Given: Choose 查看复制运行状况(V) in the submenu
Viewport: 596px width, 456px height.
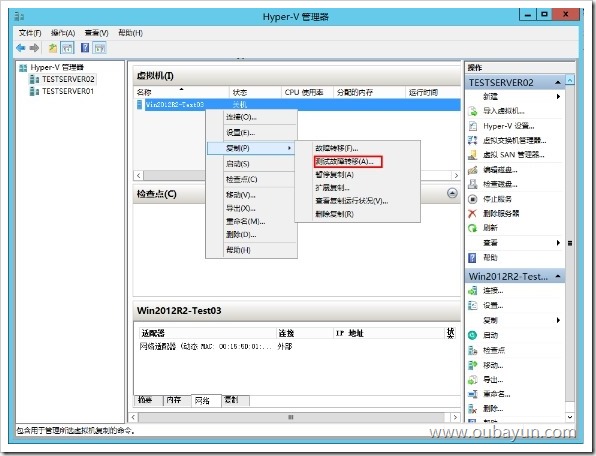Looking at the screenshot, I should pyautogui.click(x=357, y=201).
